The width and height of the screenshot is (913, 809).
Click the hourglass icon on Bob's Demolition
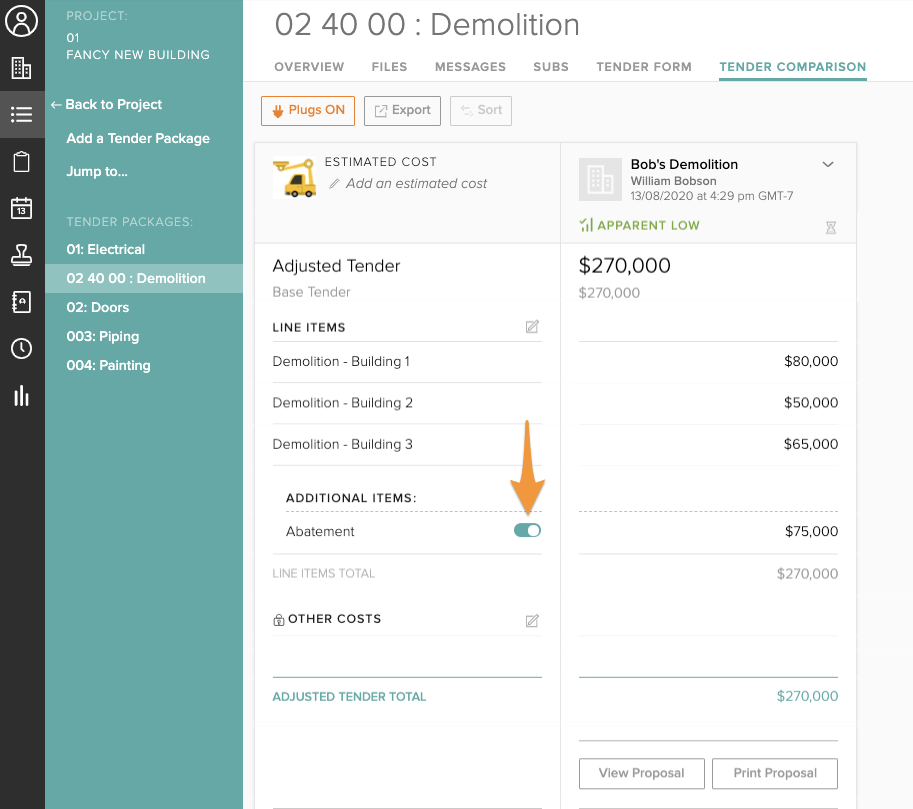click(831, 227)
